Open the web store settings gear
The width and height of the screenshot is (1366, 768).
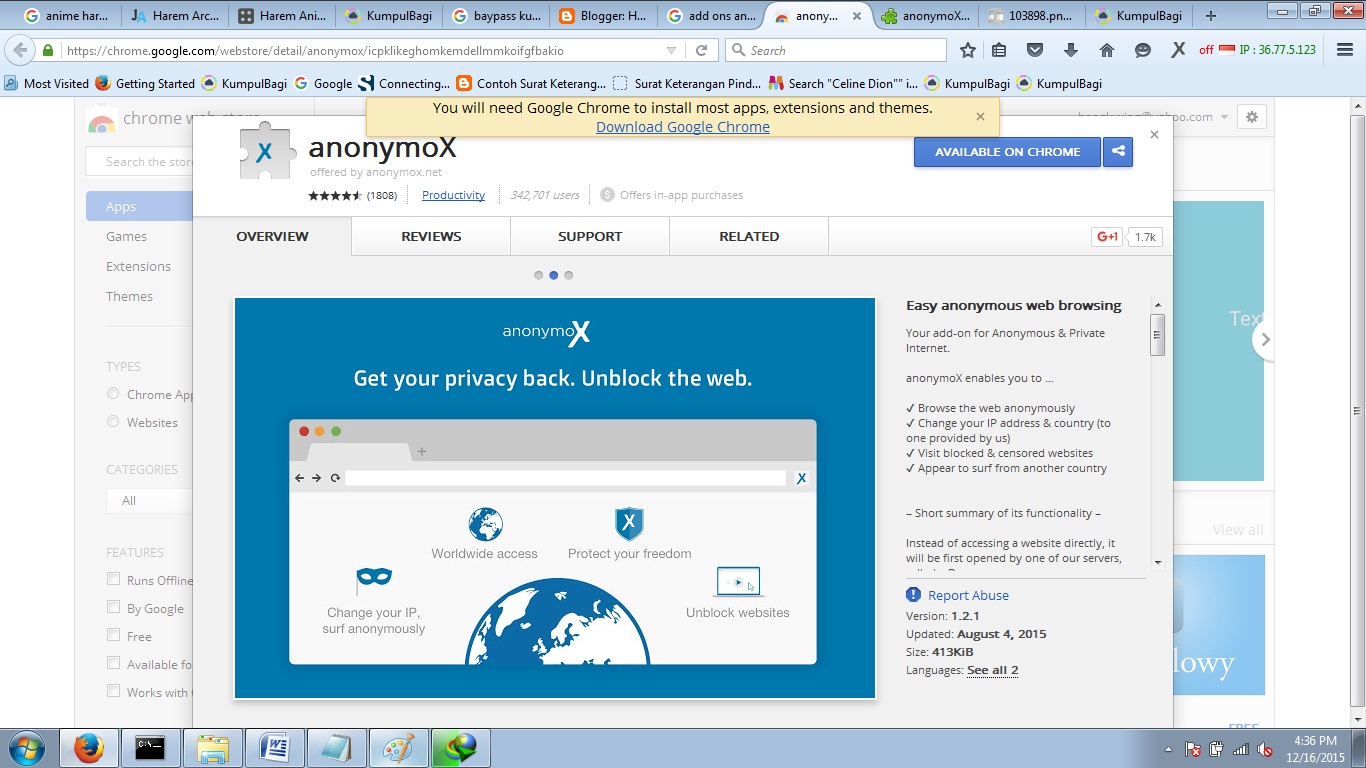[x=1252, y=117]
